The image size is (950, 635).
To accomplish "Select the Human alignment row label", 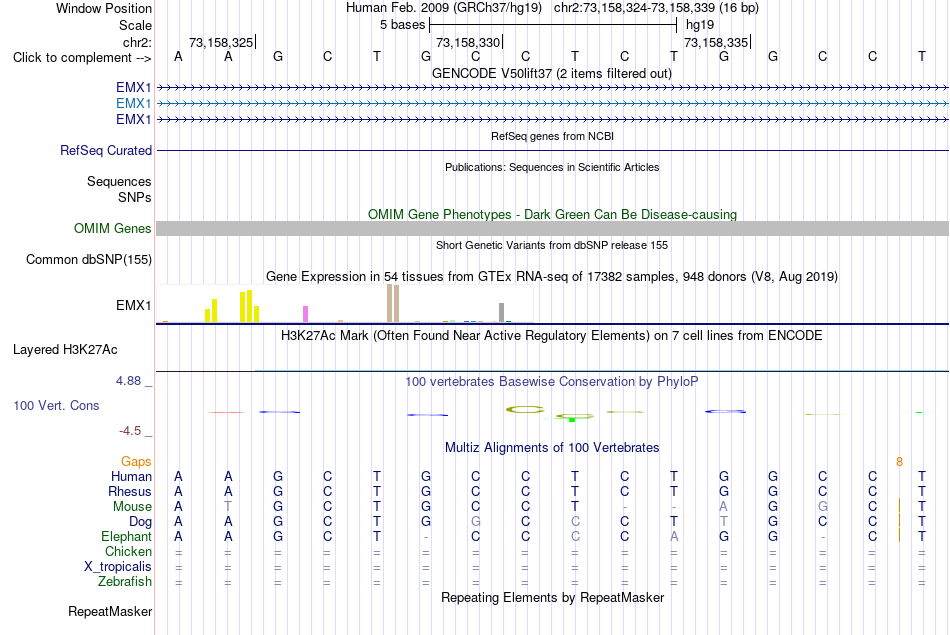I will [x=131, y=477].
